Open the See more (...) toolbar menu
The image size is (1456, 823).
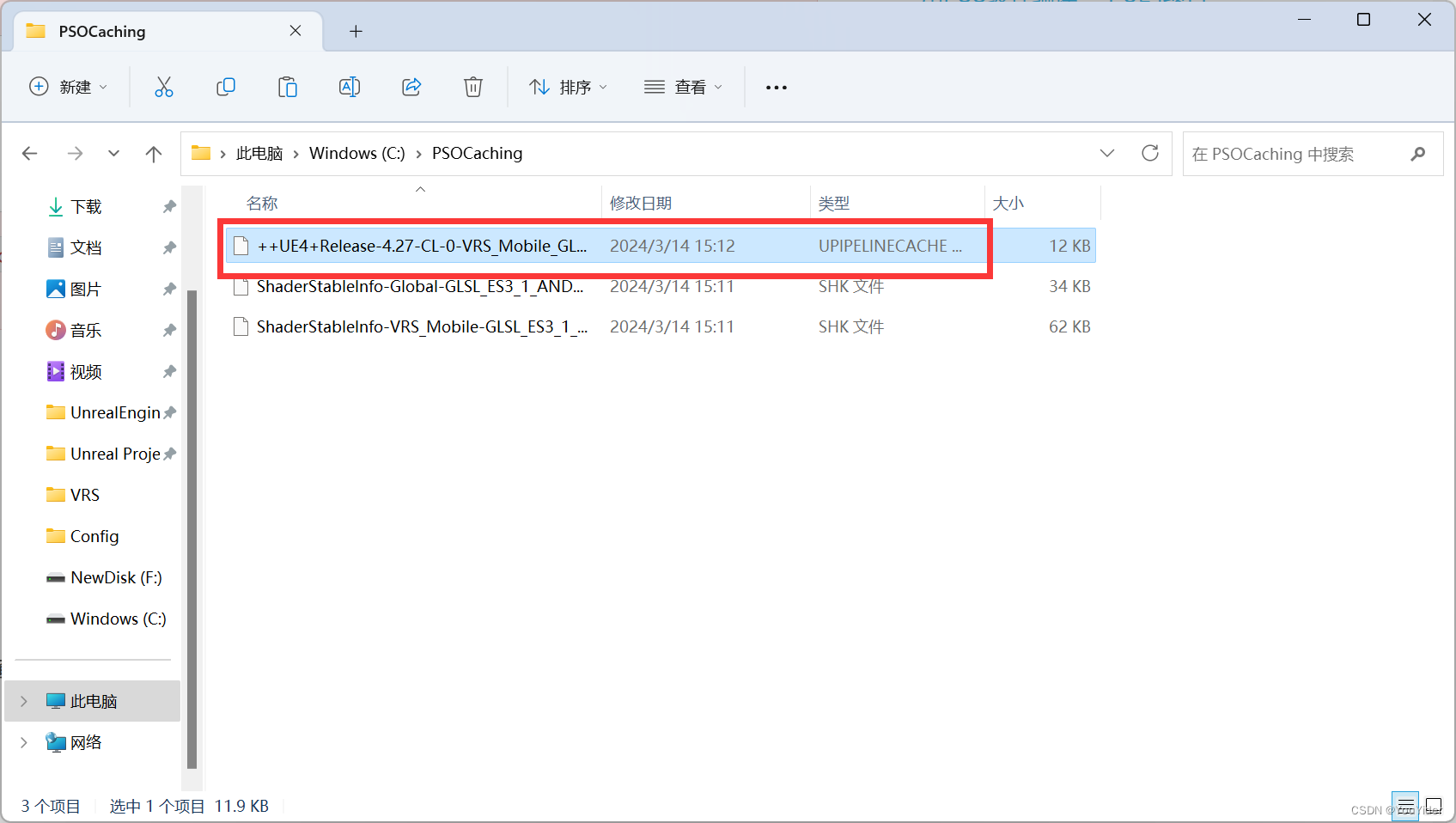tap(776, 87)
